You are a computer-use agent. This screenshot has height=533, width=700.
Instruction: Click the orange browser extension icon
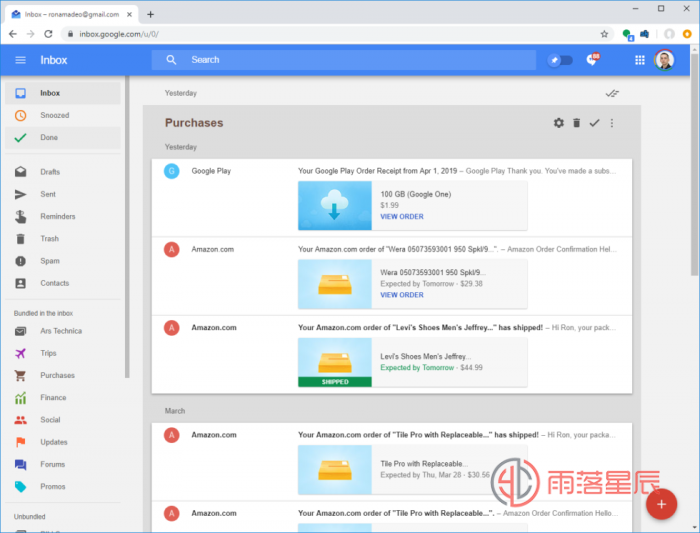687,34
